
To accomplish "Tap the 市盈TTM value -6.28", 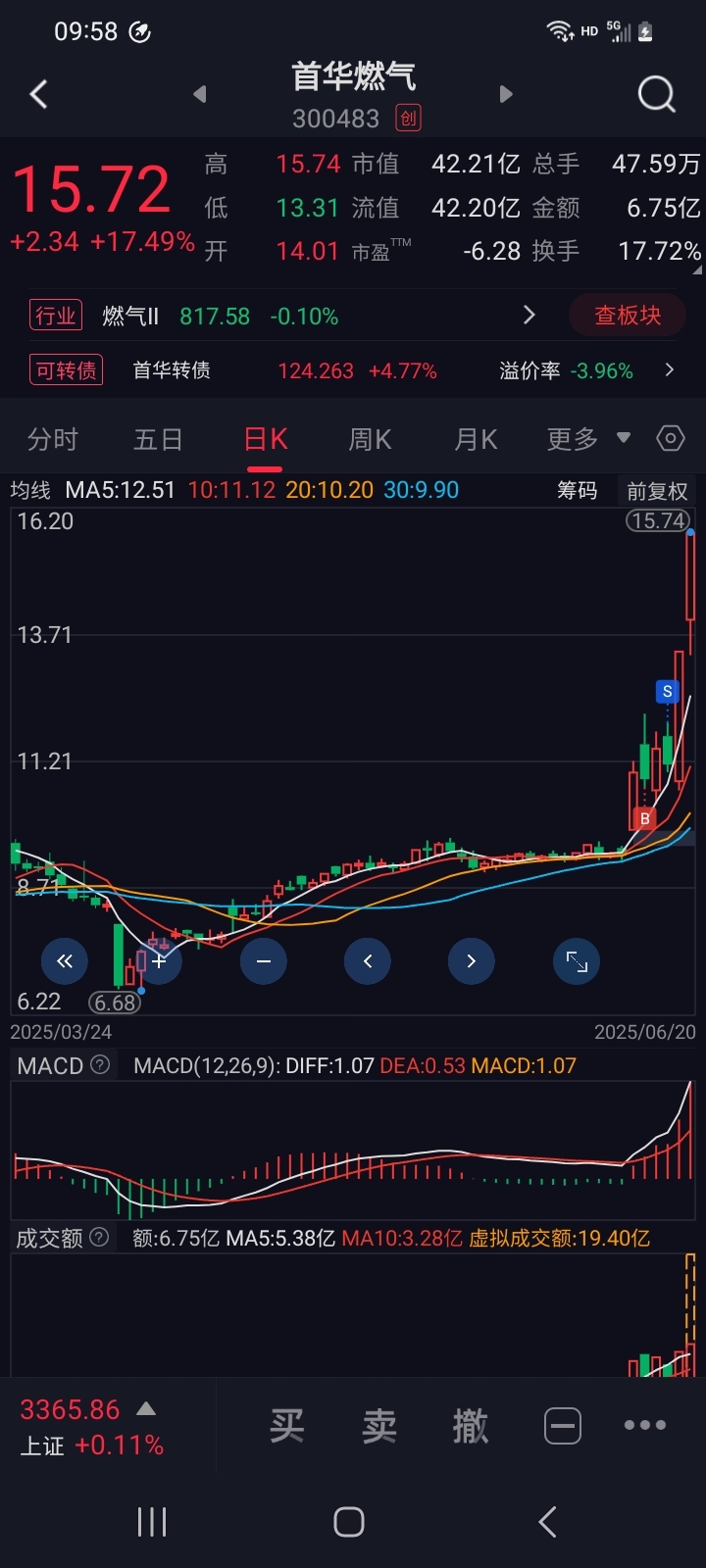I will (491, 251).
